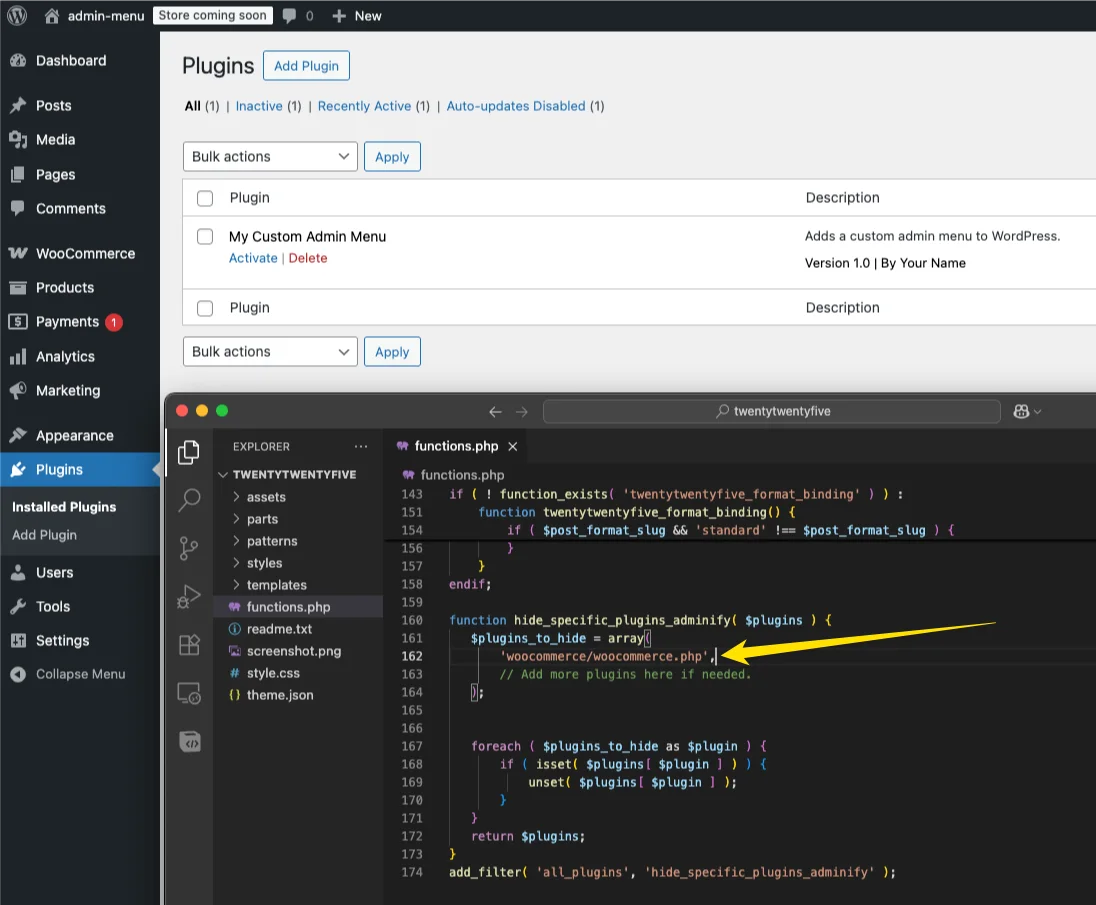Image resolution: width=1096 pixels, height=905 pixels.
Task: Click the Add Plugin button next to Plugins heading
Action: click(x=306, y=66)
